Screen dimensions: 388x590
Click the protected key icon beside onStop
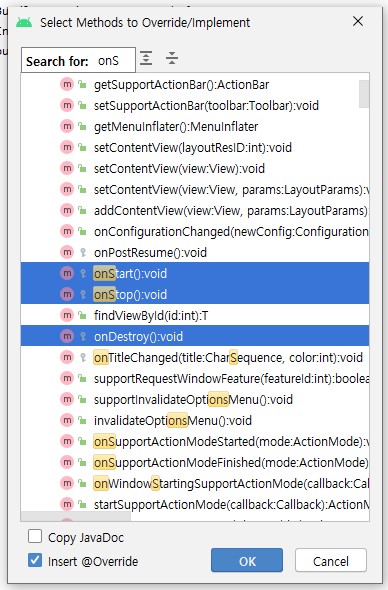83,294
